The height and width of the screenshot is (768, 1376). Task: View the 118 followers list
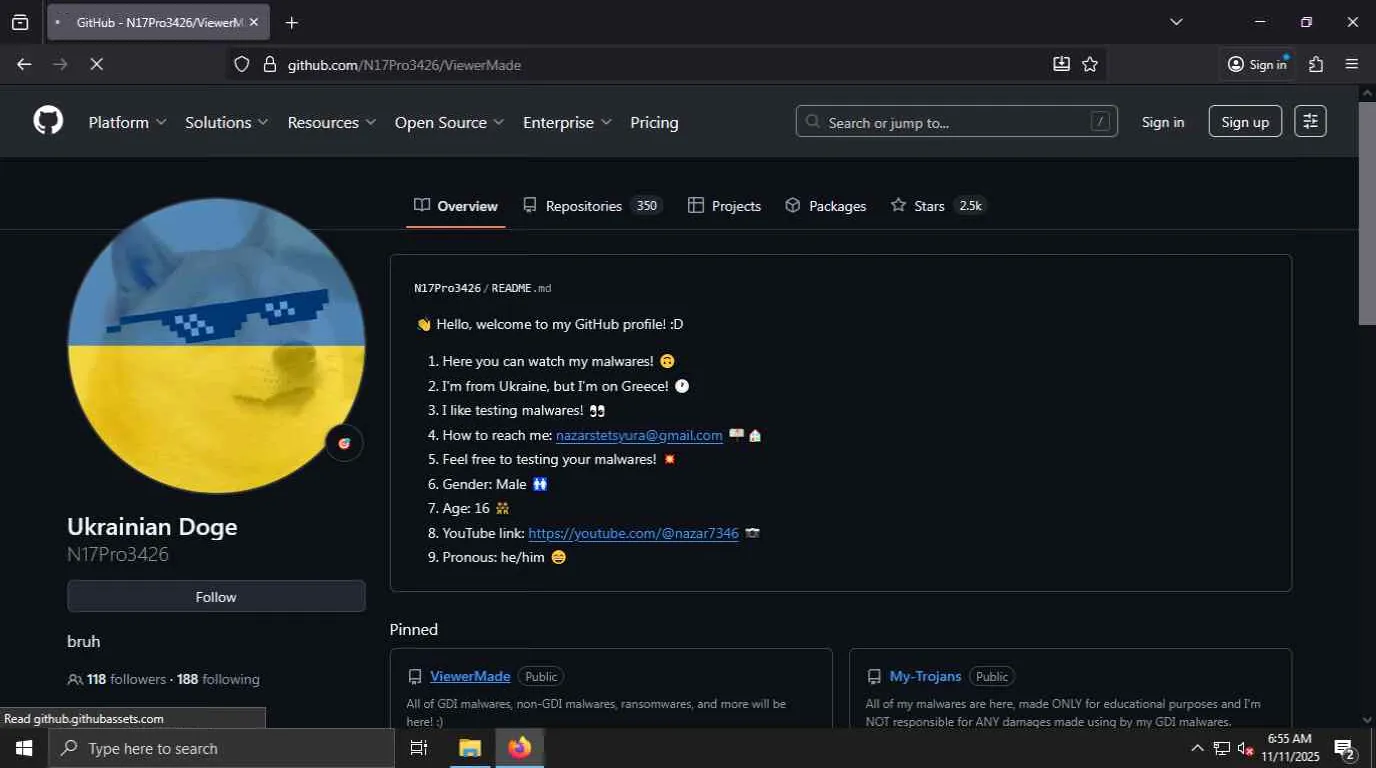click(126, 679)
